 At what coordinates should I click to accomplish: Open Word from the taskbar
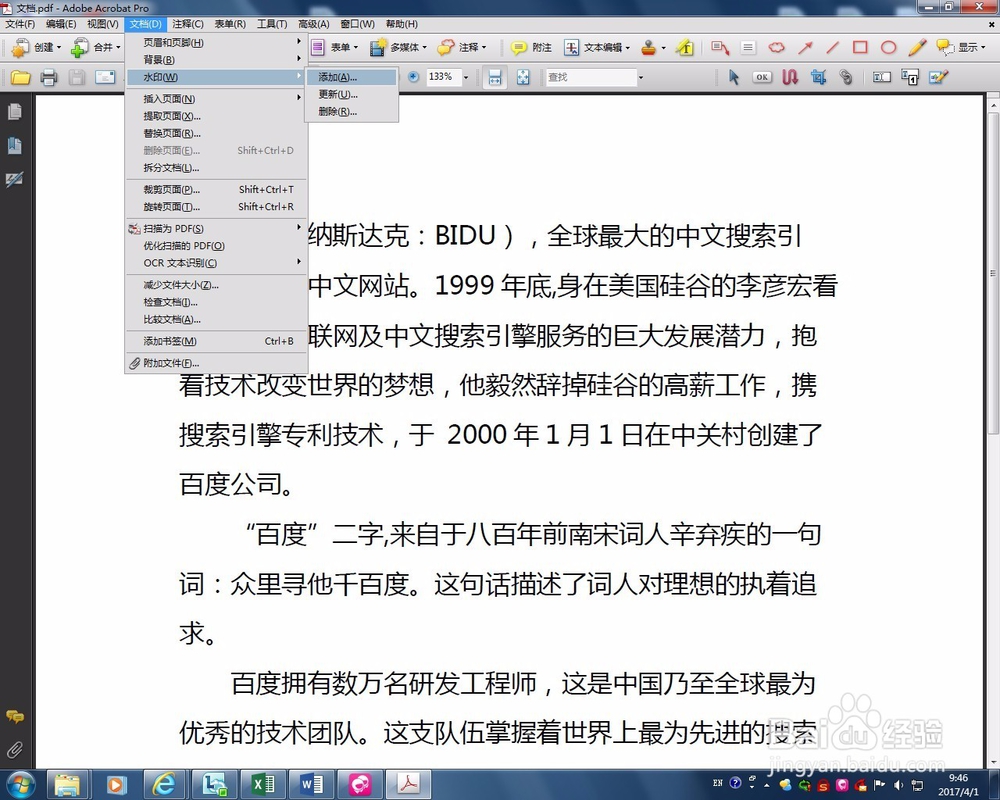pos(311,783)
